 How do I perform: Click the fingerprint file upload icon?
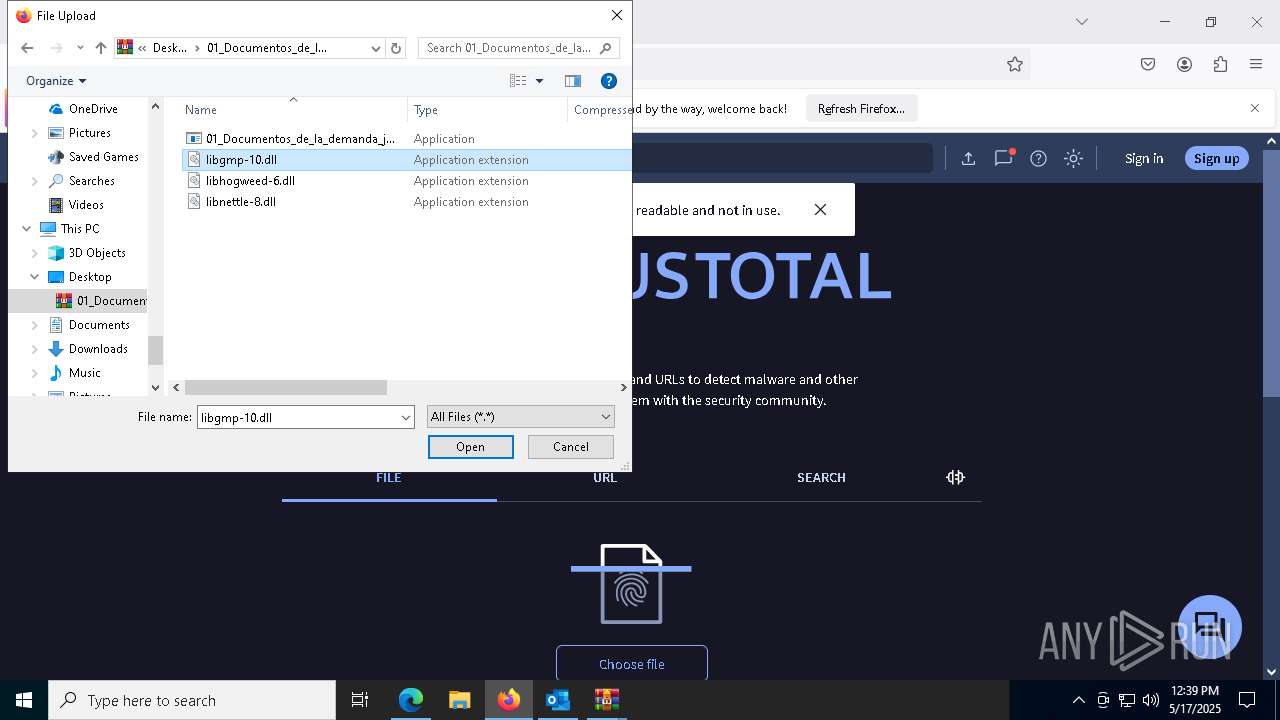pos(631,584)
